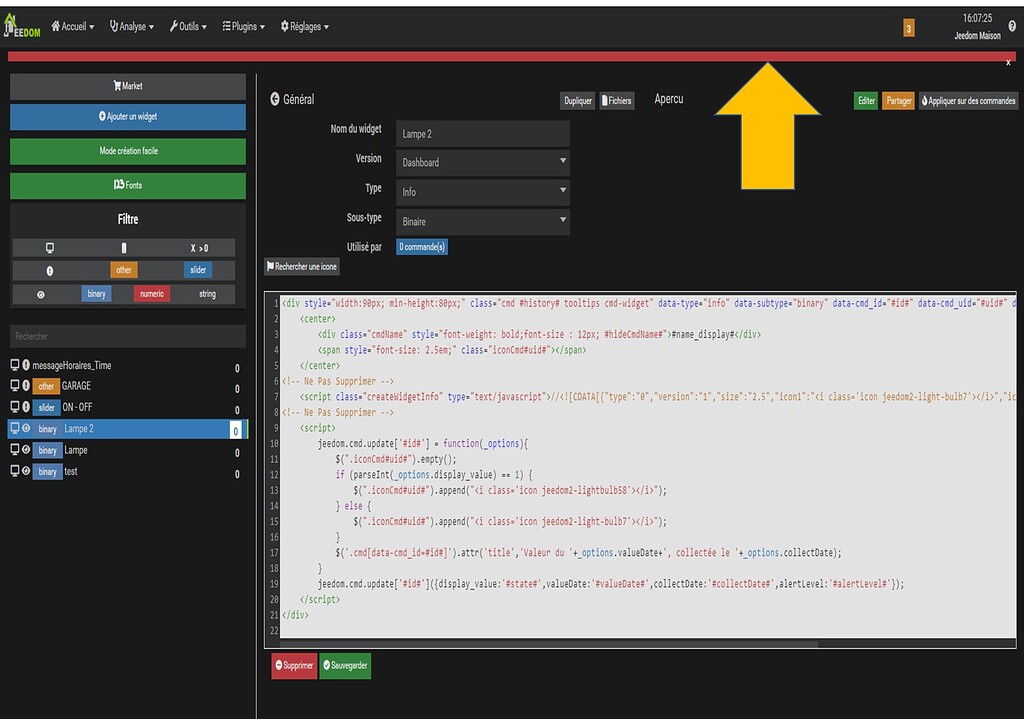The width and height of the screenshot is (1024, 719).
Task: Open the Accueil menu
Action: tap(72, 26)
